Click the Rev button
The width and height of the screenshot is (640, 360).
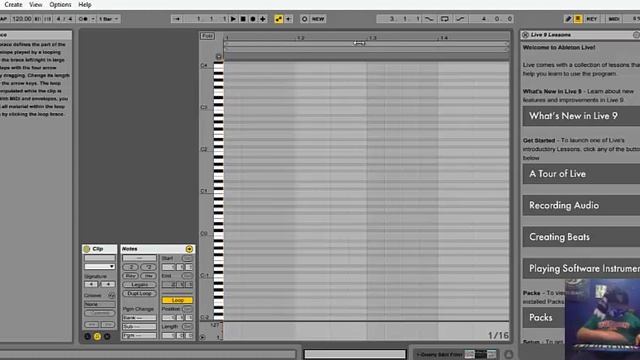[x=131, y=276]
